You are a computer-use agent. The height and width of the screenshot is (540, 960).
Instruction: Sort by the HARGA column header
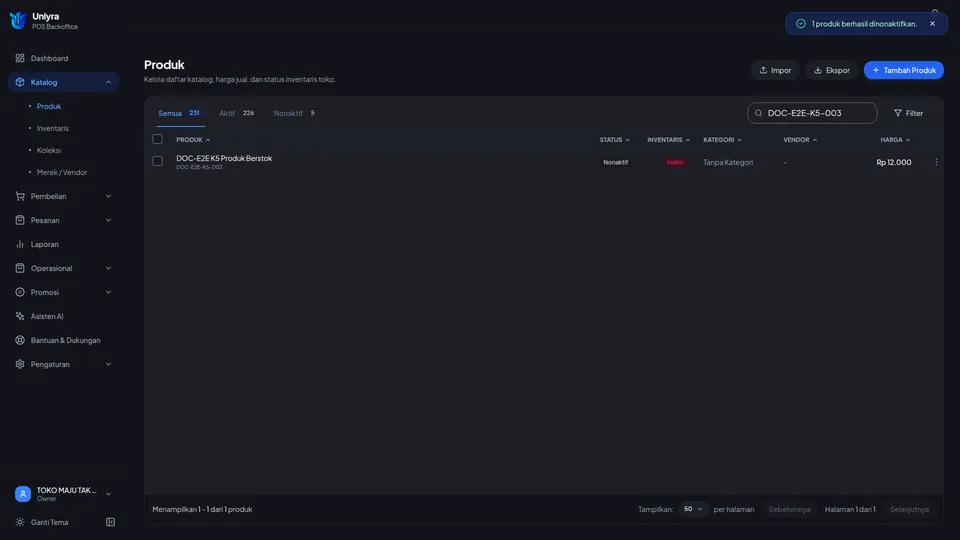point(895,140)
